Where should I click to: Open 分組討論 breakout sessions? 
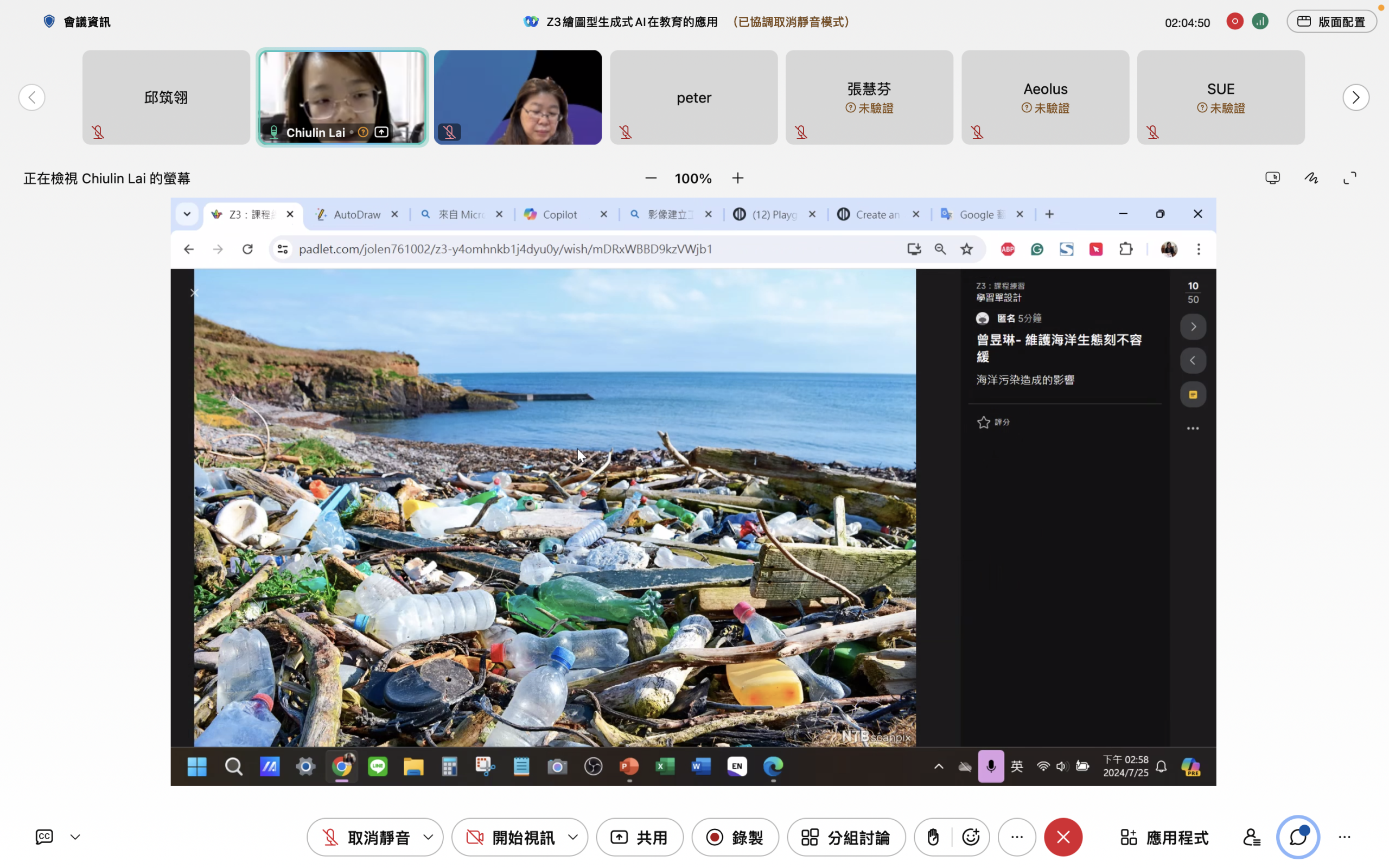coord(846,838)
